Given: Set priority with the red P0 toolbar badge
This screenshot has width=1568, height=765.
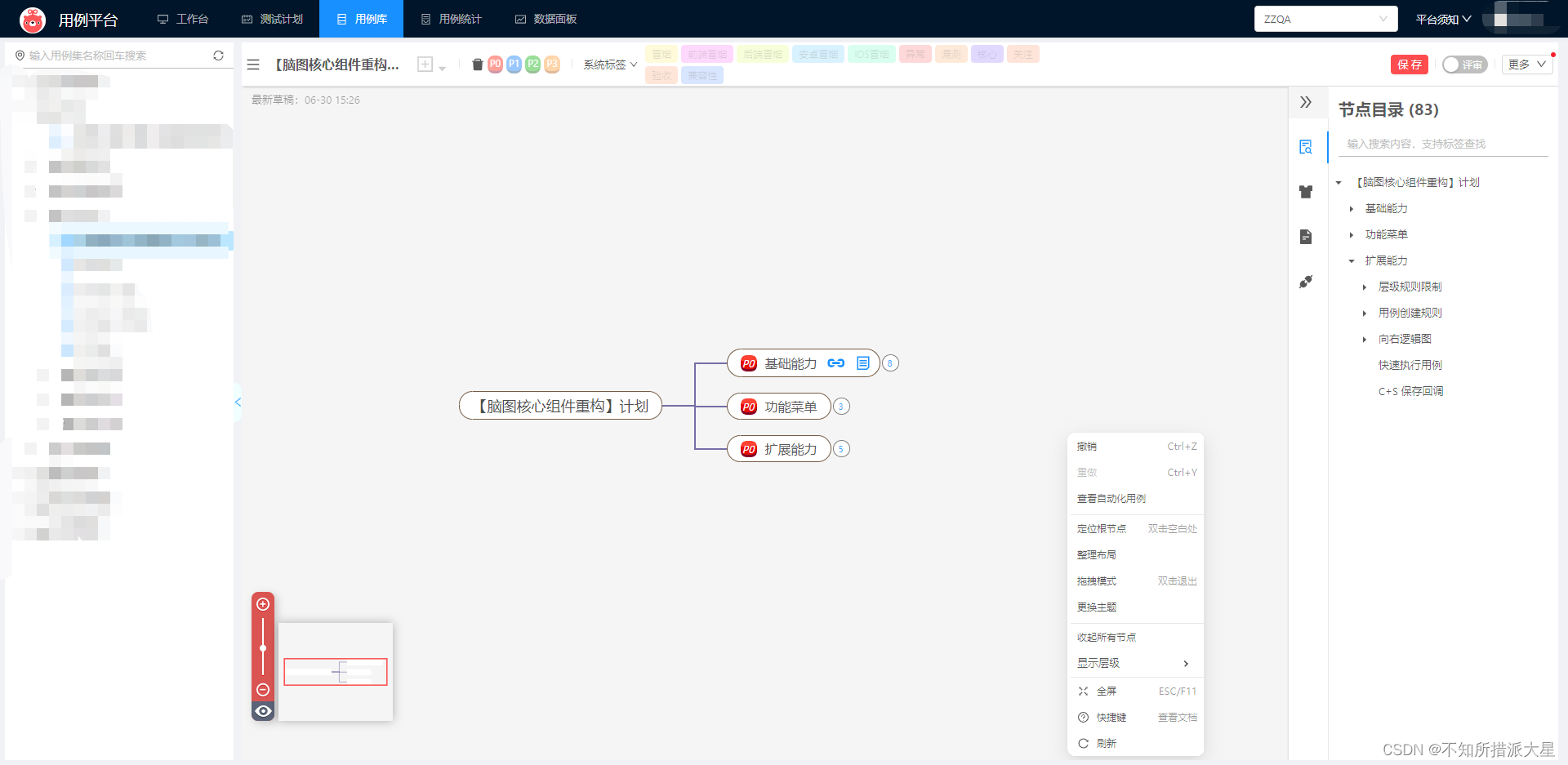Looking at the screenshot, I should coord(495,64).
